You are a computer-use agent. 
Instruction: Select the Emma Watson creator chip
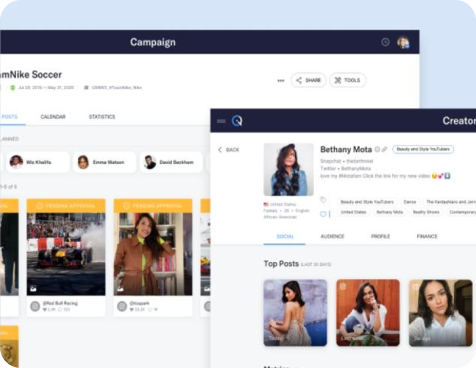point(105,162)
